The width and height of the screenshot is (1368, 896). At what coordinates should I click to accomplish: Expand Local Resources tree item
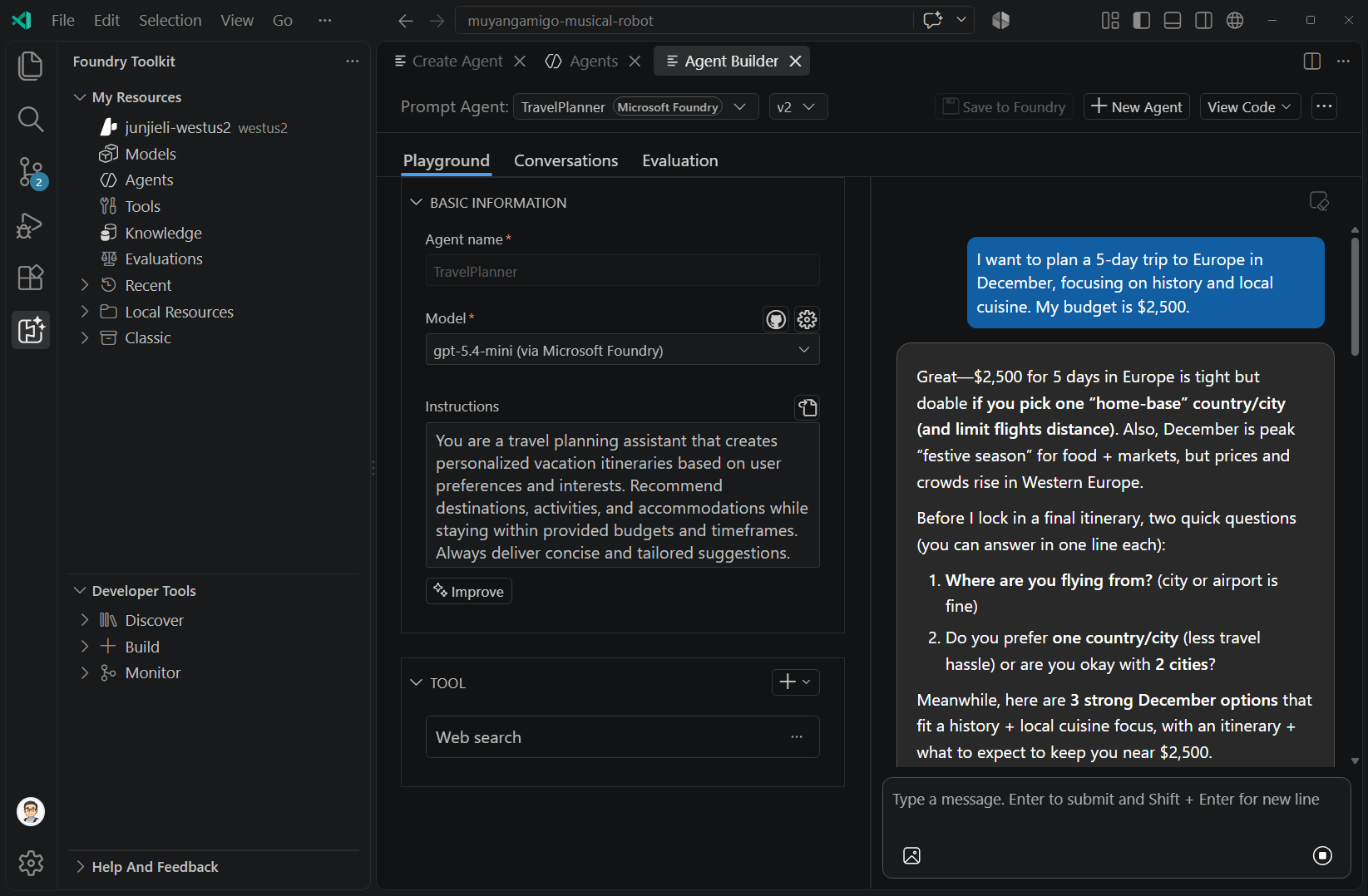[84, 312]
